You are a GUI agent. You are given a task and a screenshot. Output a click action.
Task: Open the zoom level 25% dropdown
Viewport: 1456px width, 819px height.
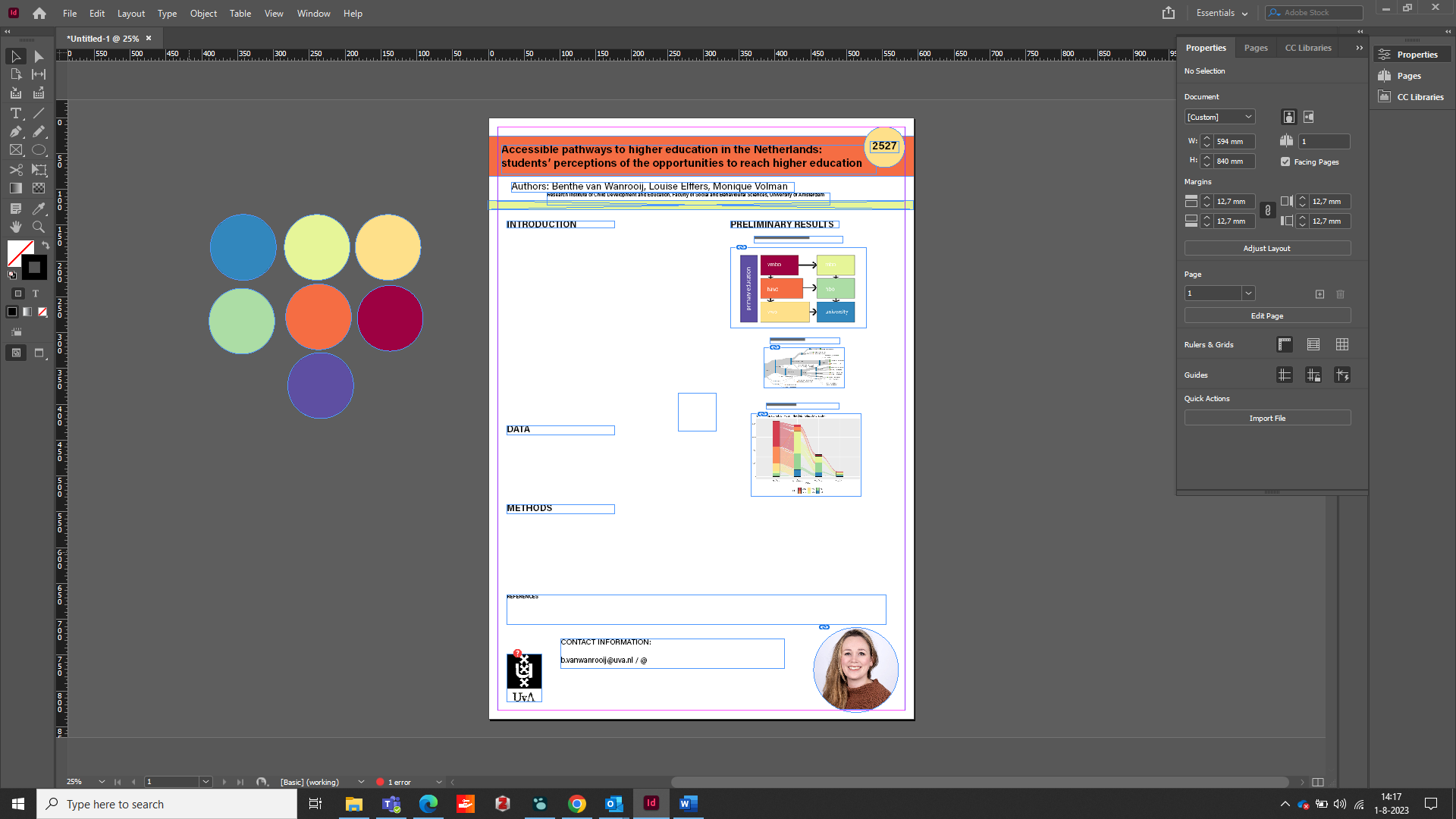click(x=102, y=782)
